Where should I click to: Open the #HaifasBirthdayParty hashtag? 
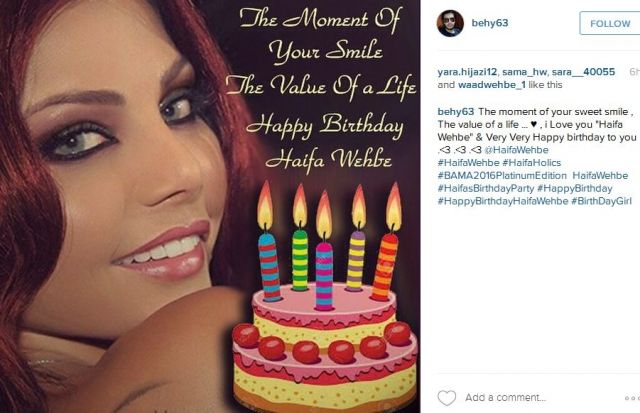(486, 189)
